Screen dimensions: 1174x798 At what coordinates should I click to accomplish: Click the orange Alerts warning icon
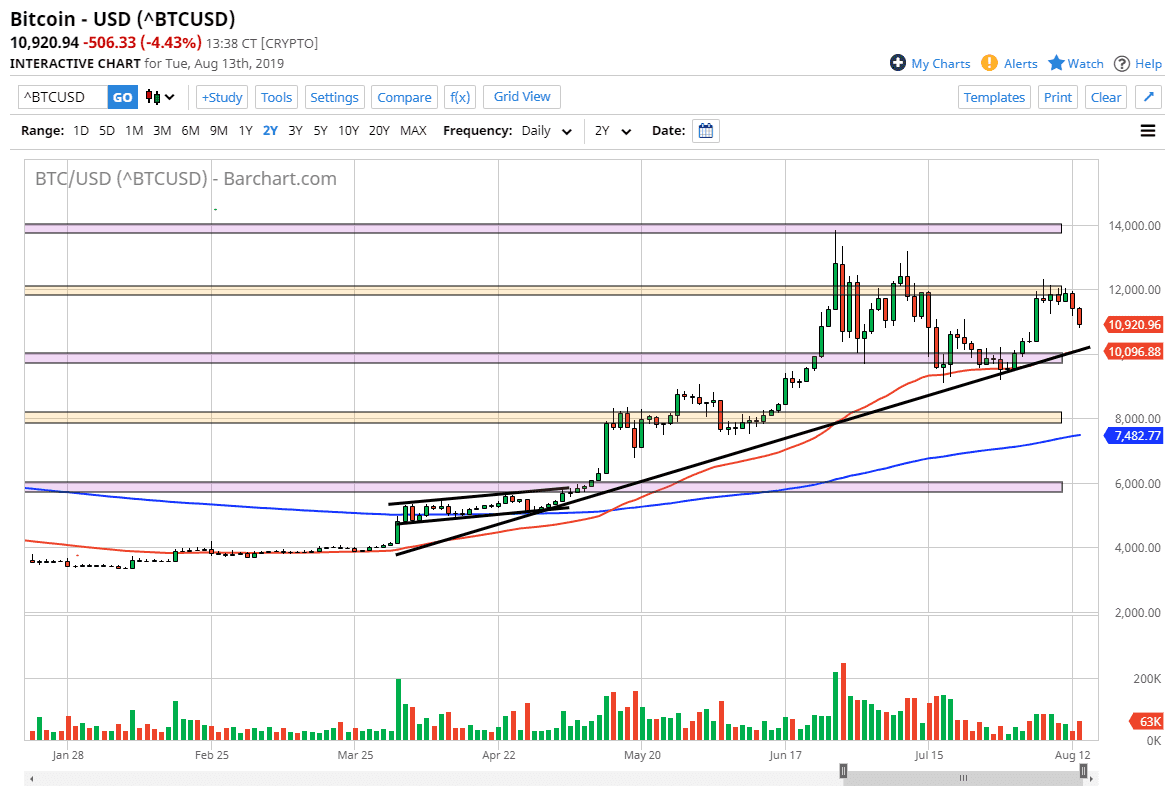pos(989,63)
